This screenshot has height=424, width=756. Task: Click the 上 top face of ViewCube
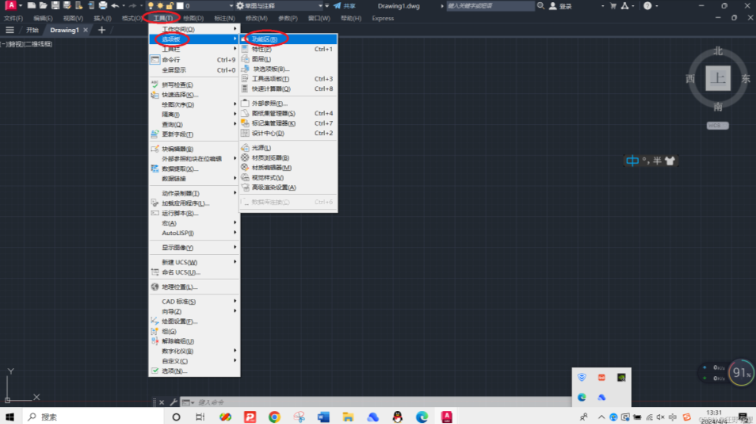[717, 78]
